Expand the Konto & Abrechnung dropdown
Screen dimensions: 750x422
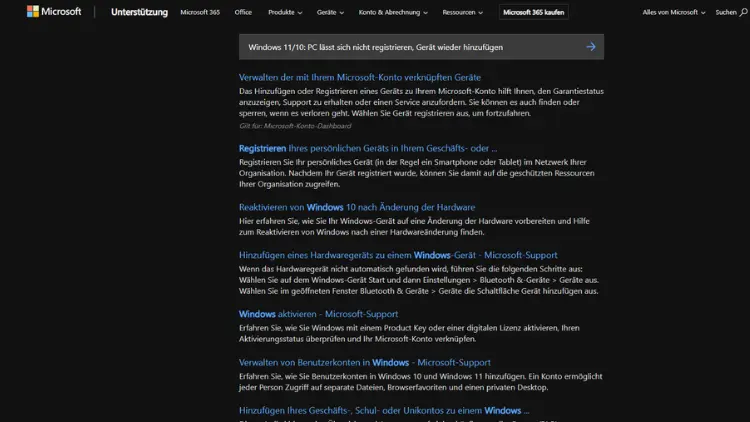[393, 12]
